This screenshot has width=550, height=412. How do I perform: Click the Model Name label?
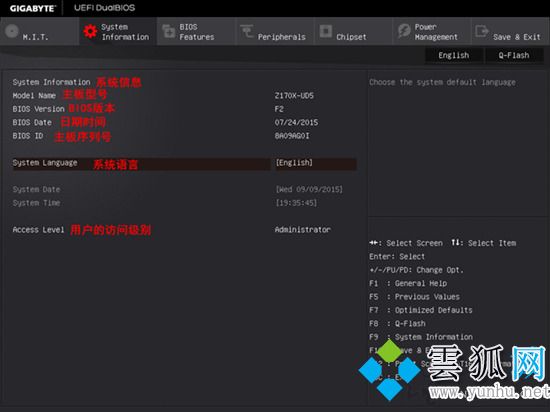click(x=34, y=95)
